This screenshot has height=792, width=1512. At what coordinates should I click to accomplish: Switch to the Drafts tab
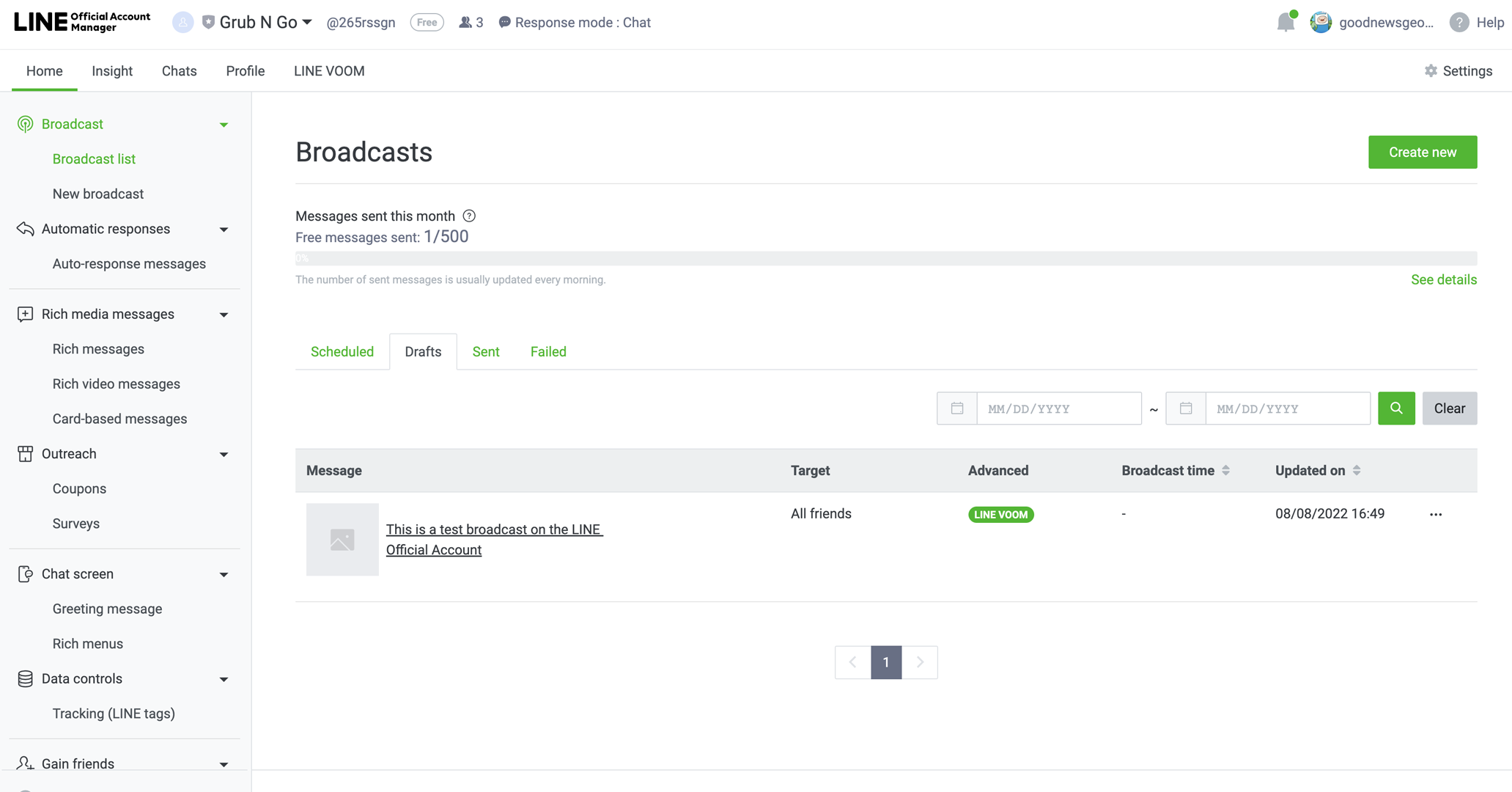pyautogui.click(x=423, y=352)
